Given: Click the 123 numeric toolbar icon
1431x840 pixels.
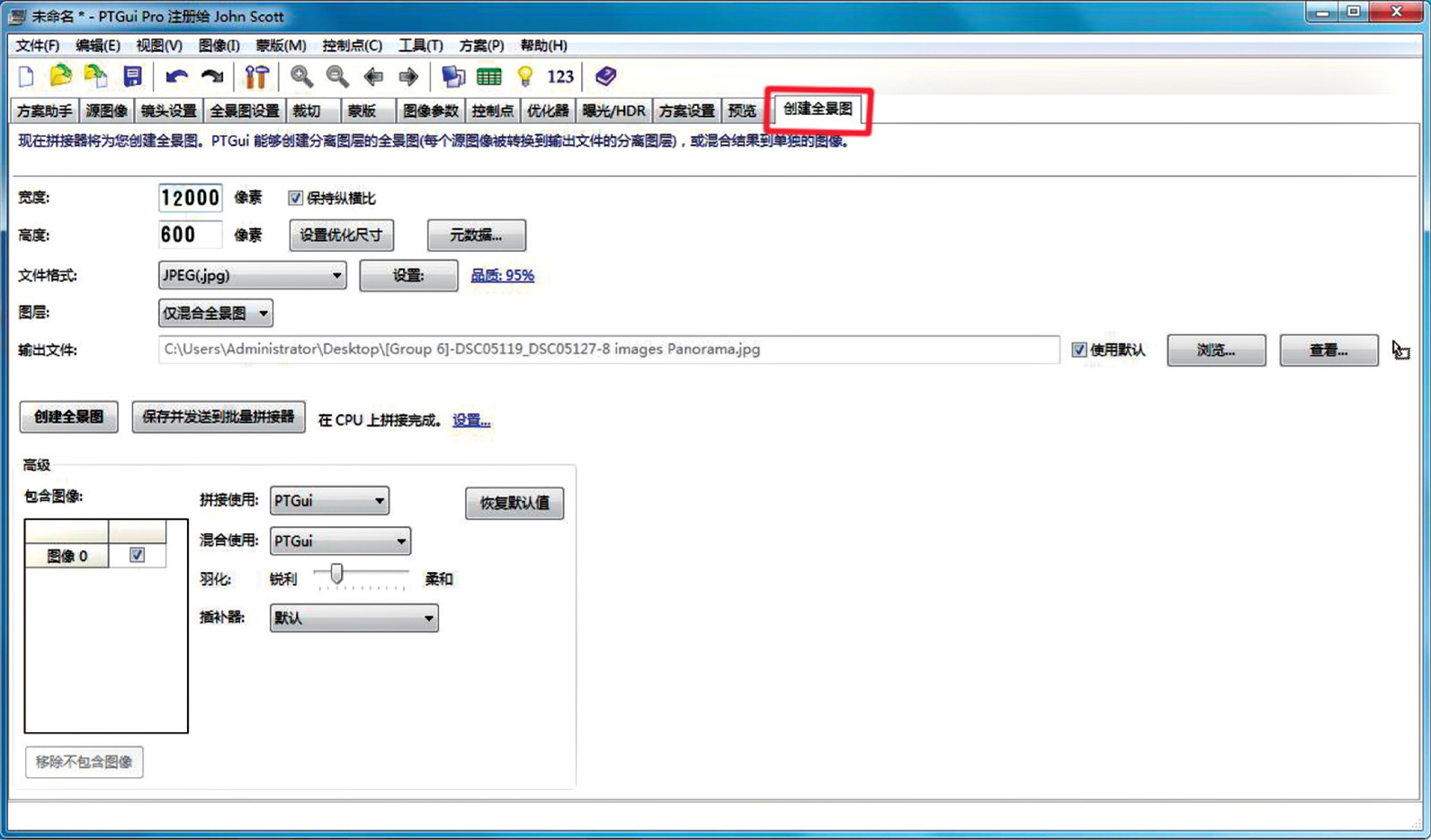Looking at the screenshot, I should point(560,76).
